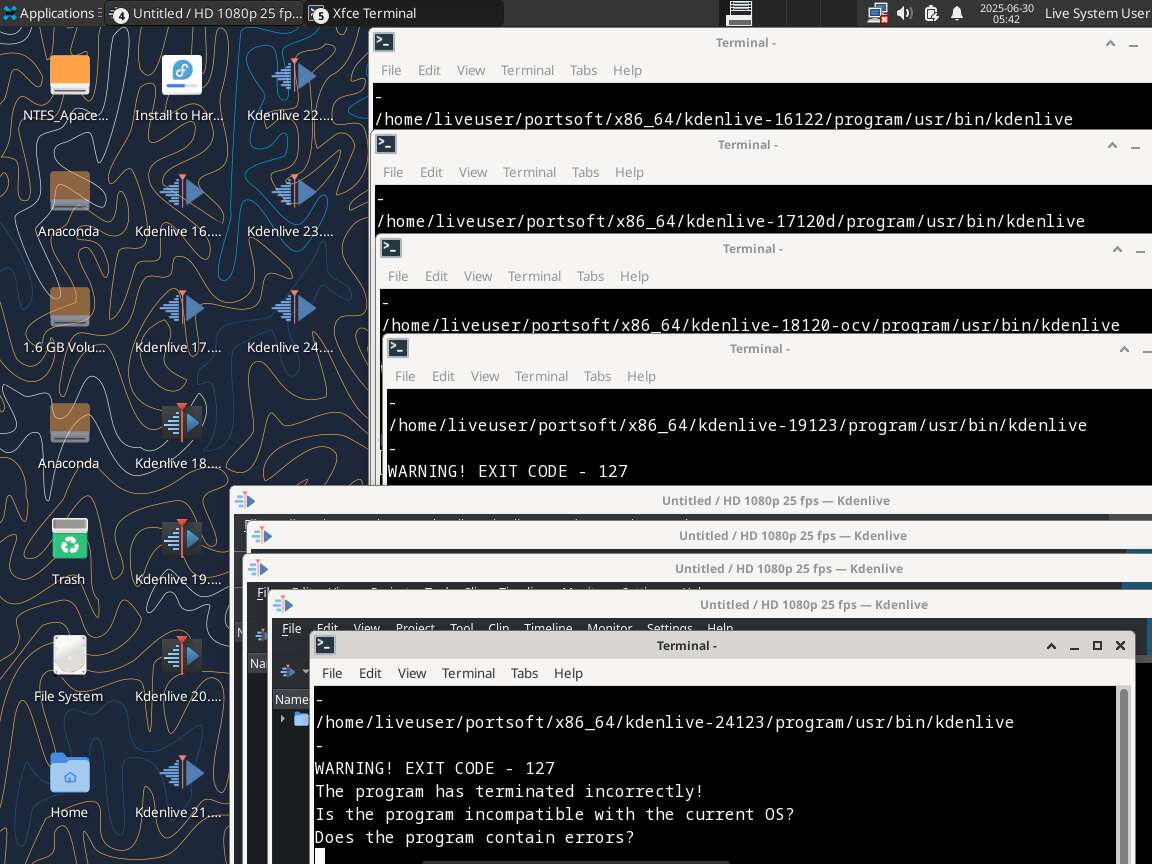Open Tabs menu in kdenlive-24123 terminal
The height and width of the screenshot is (864, 1152).
[x=525, y=673]
